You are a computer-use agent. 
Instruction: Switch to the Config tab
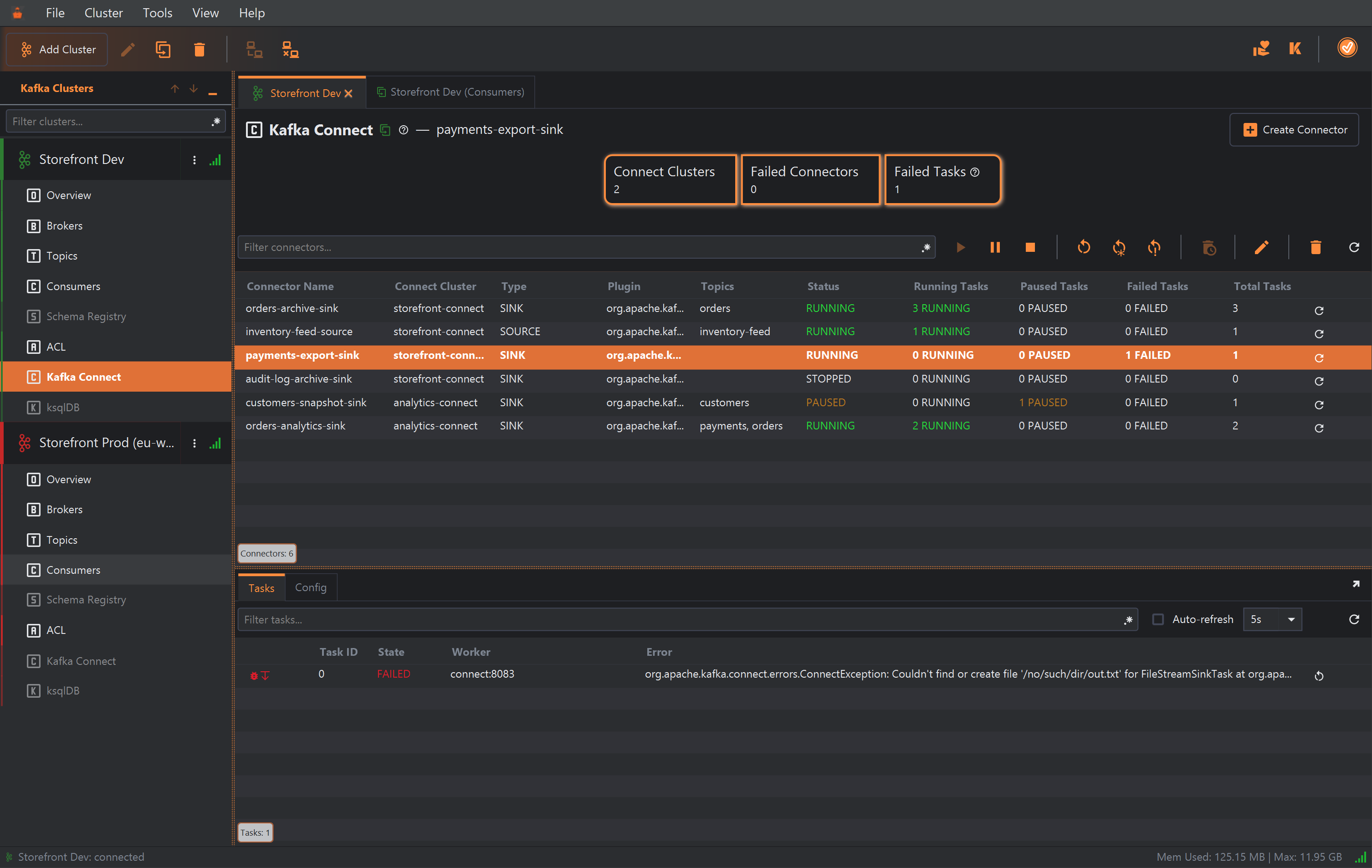click(311, 587)
